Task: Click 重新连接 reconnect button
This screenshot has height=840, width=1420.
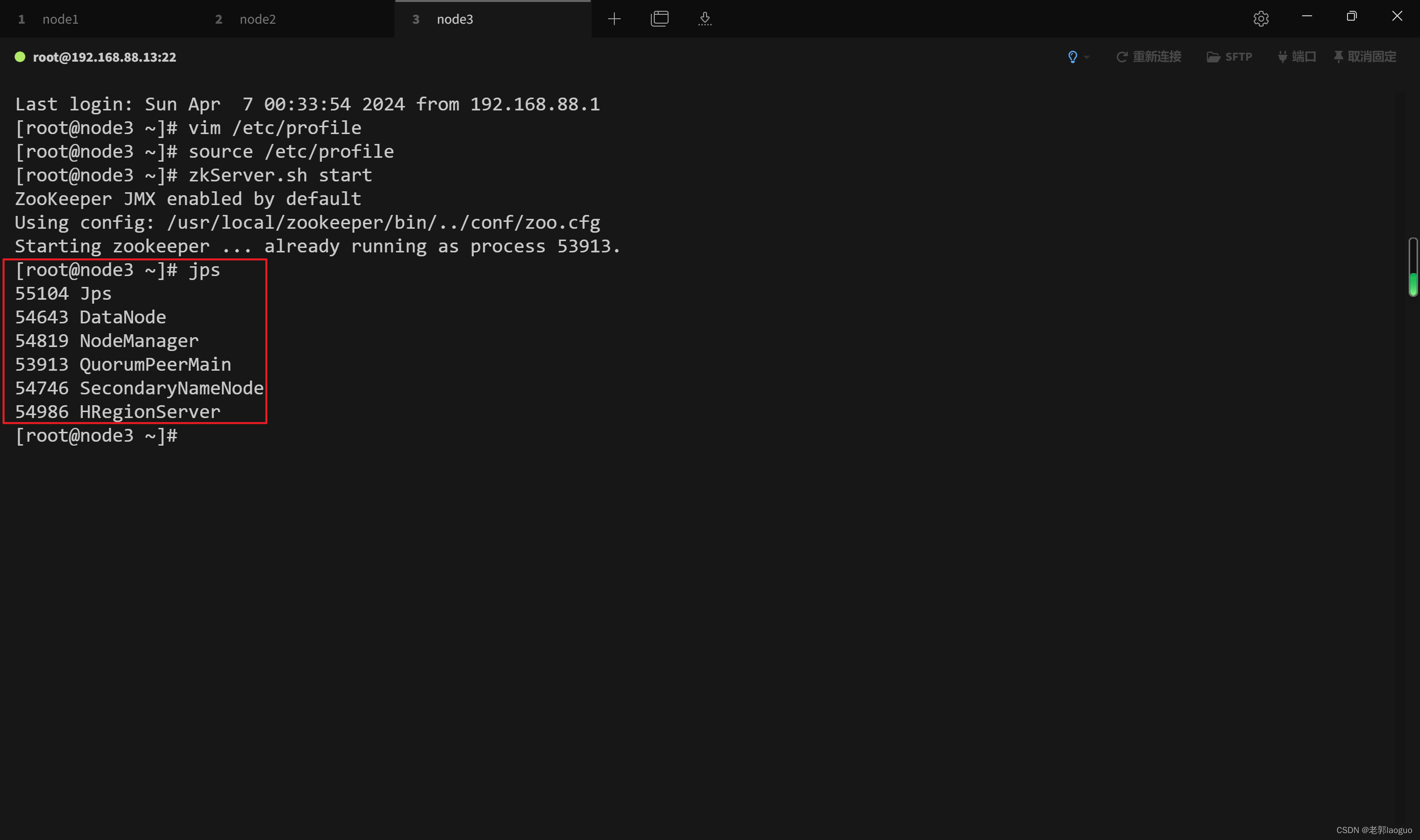Action: coord(1148,57)
